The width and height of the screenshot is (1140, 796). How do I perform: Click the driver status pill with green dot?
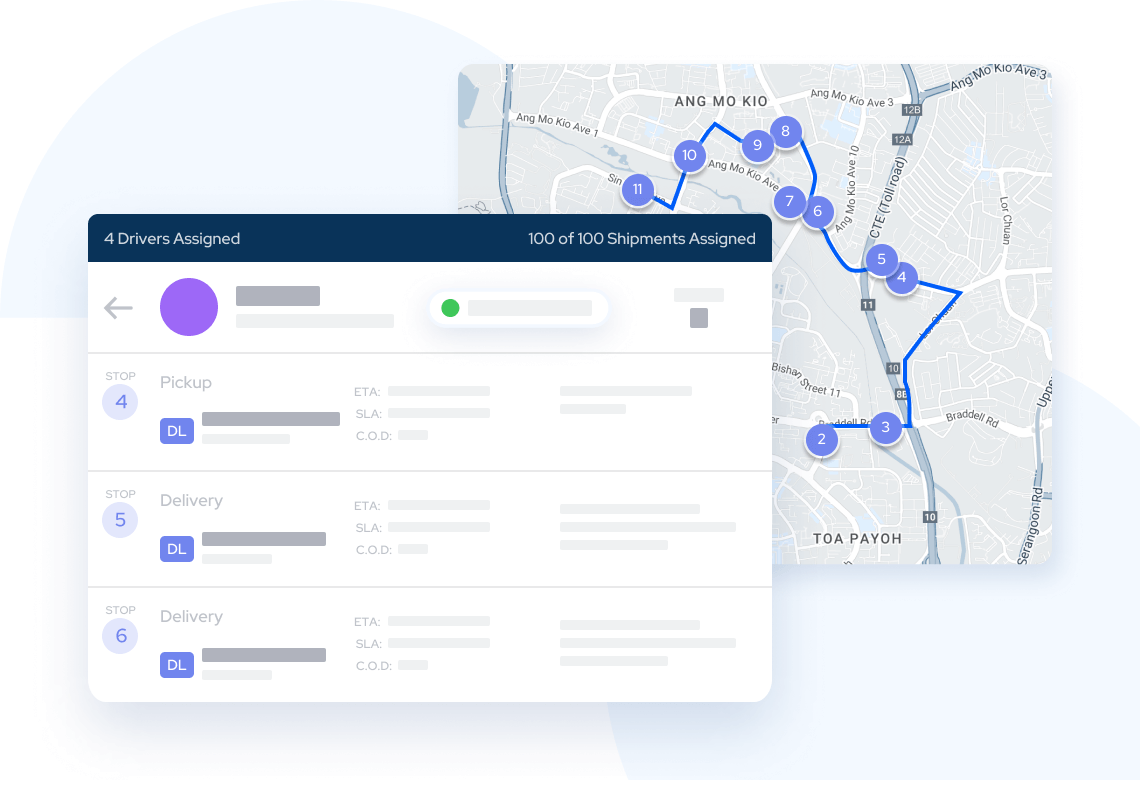[x=519, y=308]
